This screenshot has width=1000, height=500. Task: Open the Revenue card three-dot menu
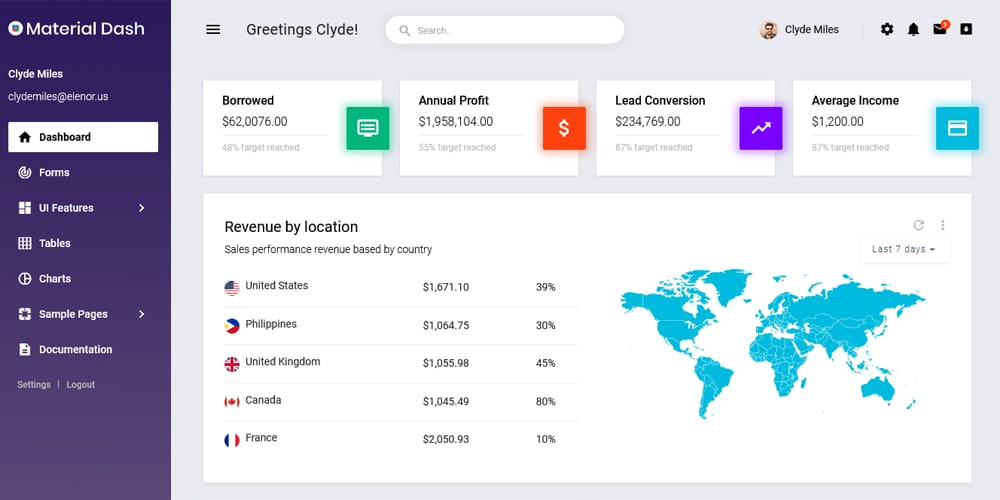pos(942,226)
